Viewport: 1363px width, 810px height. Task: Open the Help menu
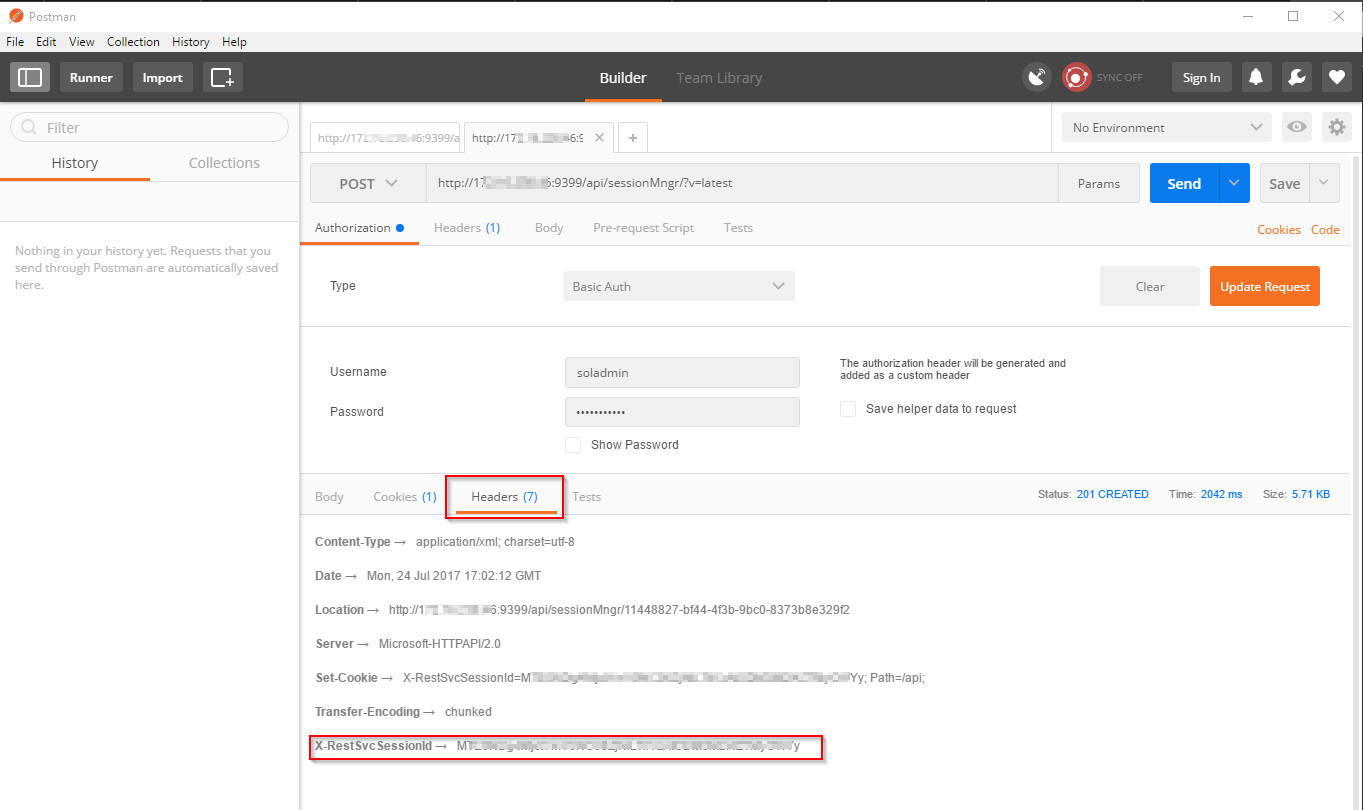234,42
